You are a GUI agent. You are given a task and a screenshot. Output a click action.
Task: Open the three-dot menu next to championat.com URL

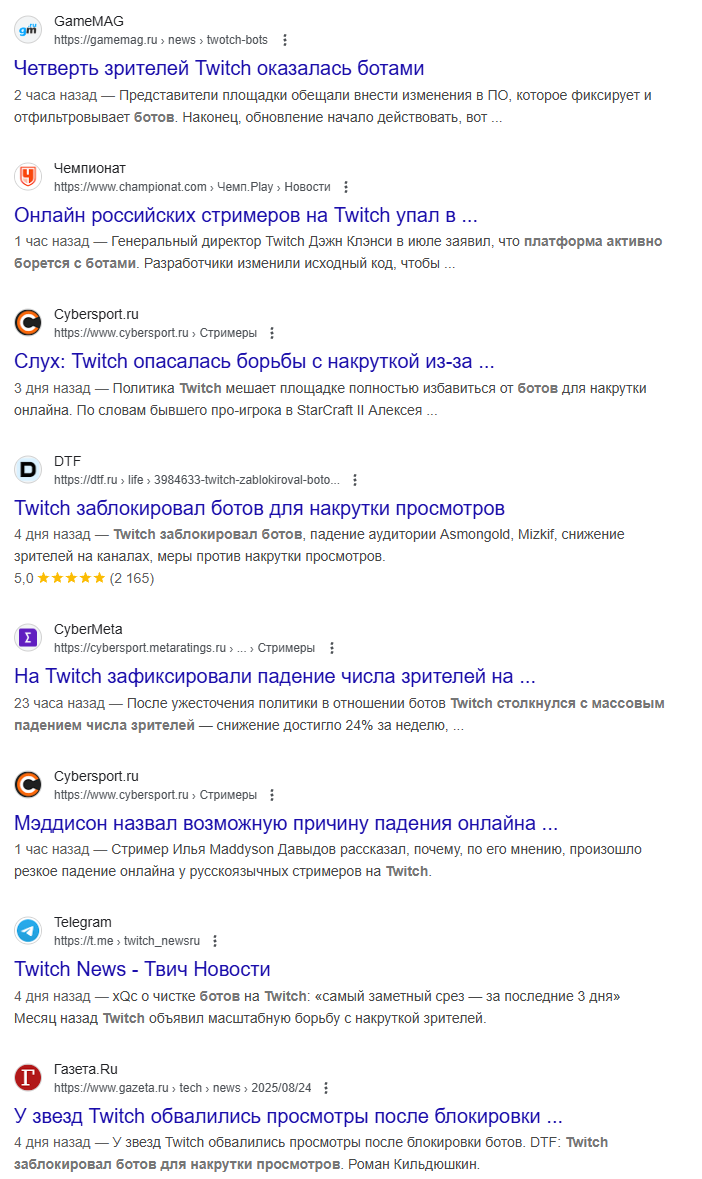(346, 186)
